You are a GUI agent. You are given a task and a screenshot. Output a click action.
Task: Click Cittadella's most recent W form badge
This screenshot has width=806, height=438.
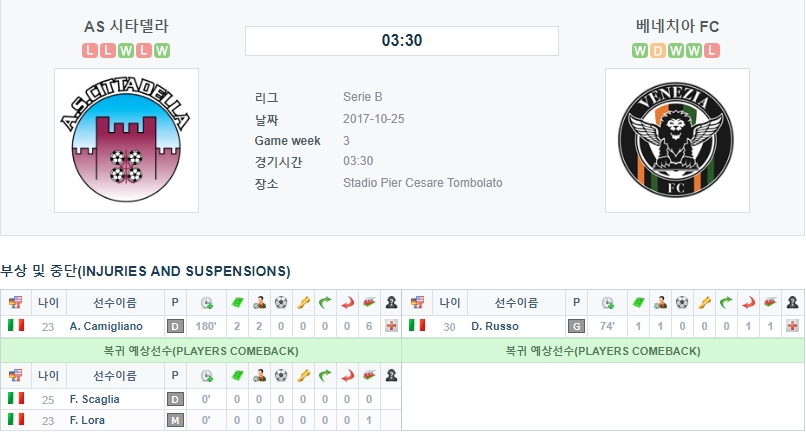pyautogui.click(x=161, y=50)
